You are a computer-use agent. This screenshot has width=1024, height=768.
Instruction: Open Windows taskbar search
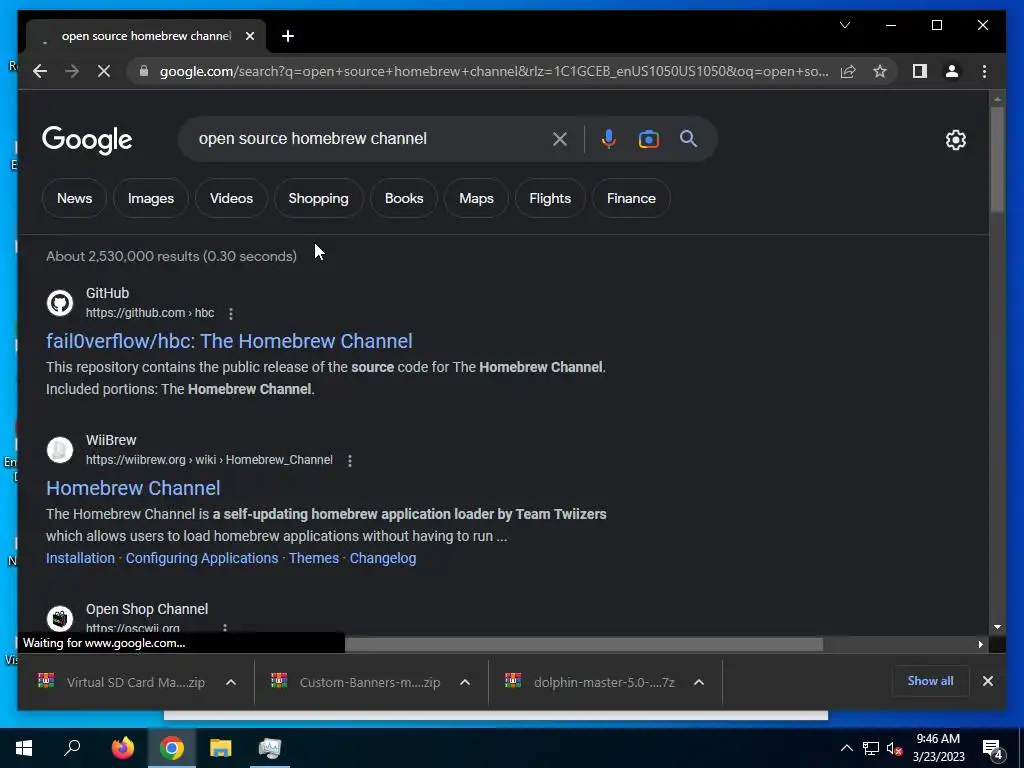tap(72, 748)
